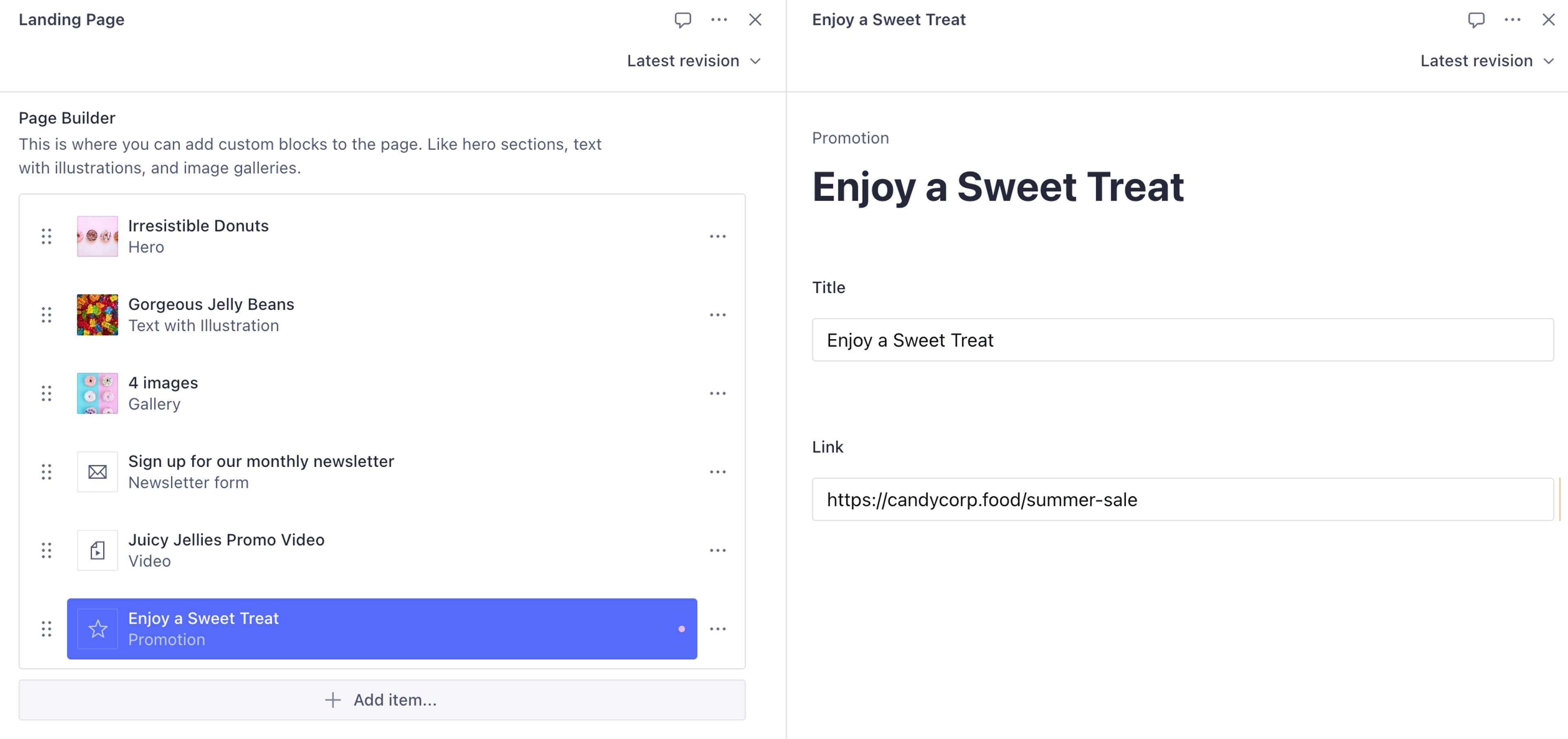Open comments in the Enjoy a Sweet Treat pane
Viewport: 1568px width, 739px height.
[x=1475, y=20]
